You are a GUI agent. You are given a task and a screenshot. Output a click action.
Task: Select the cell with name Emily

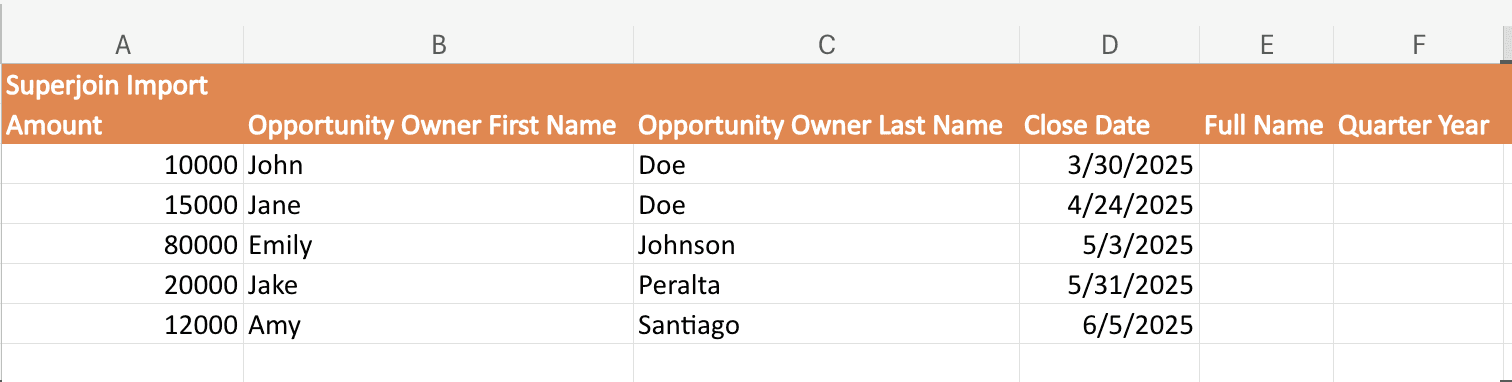(438, 244)
